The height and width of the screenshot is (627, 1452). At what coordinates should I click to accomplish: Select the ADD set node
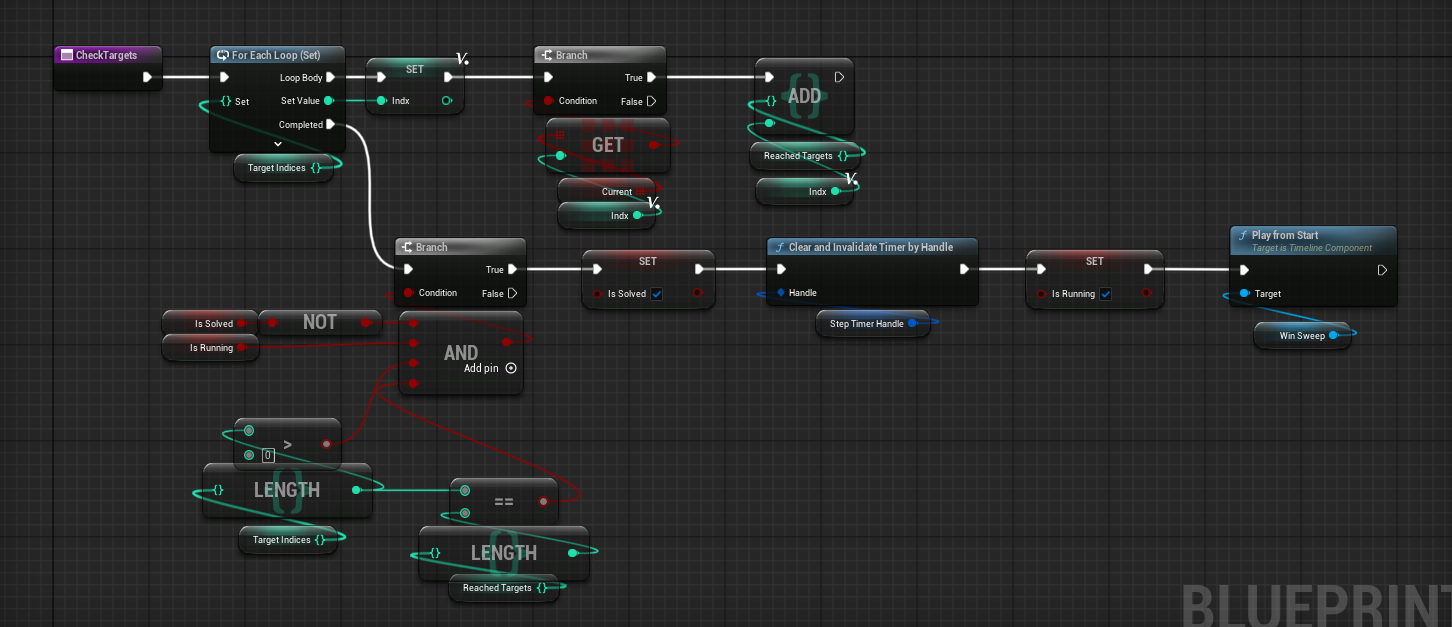(x=805, y=97)
